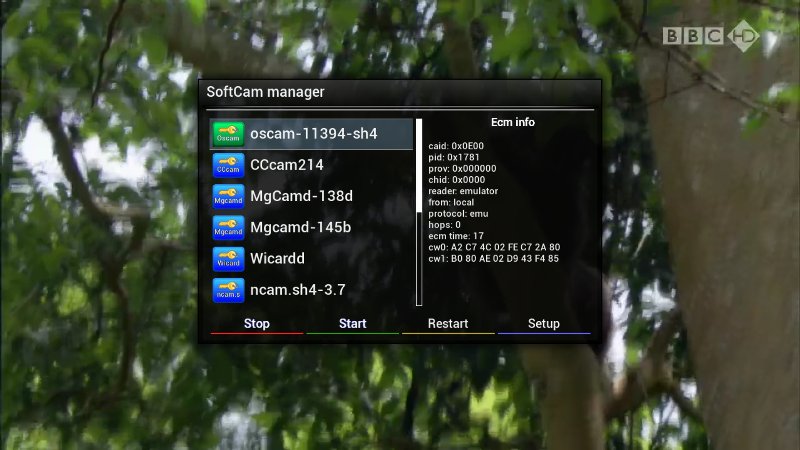Pick Mgcamd-145b from the list
This screenshot has width=800, height=450.
coord(300,227)
